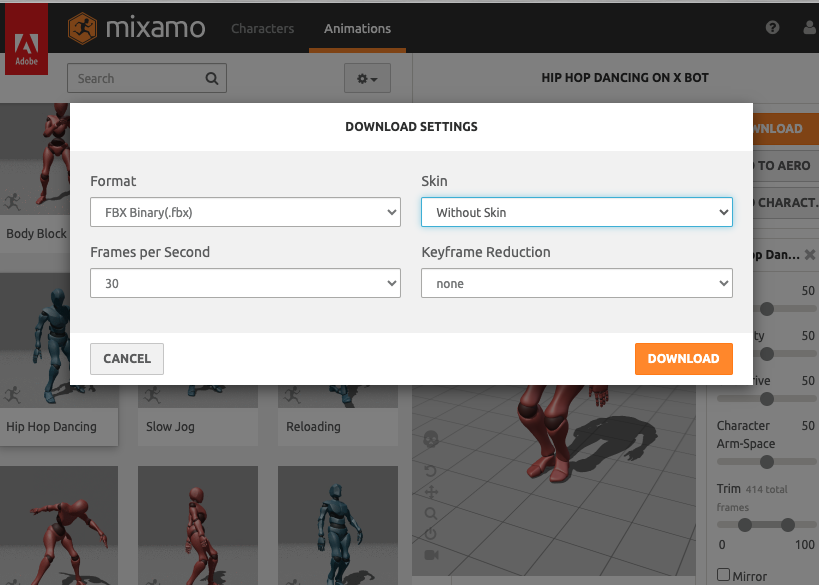This screenshot has width=819, height=585.
Task: Open the Format dropdown
Action: [x=245, y=212]
